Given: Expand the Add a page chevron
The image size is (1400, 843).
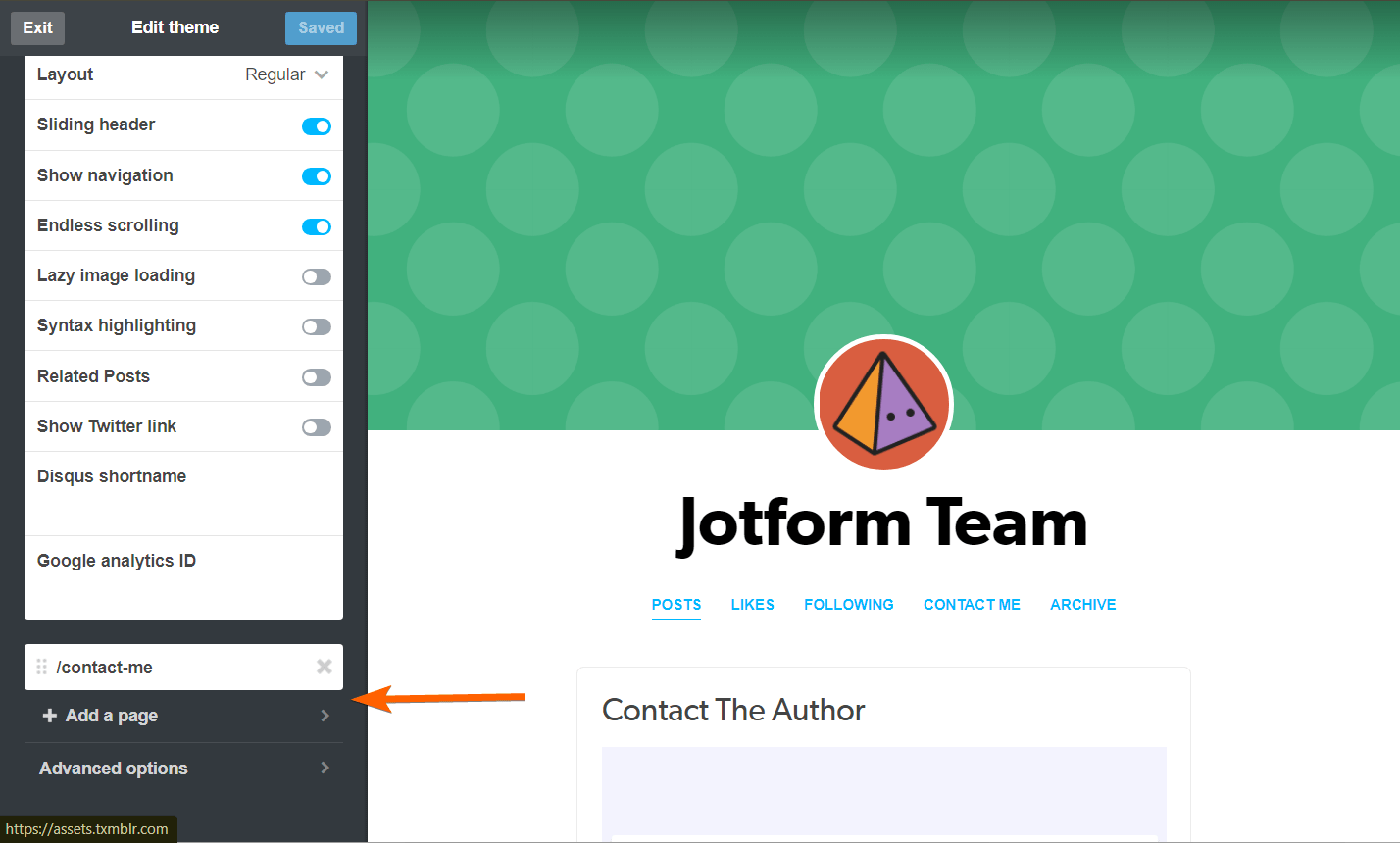Looking at the screenshot, I should (x=325, y=716).
